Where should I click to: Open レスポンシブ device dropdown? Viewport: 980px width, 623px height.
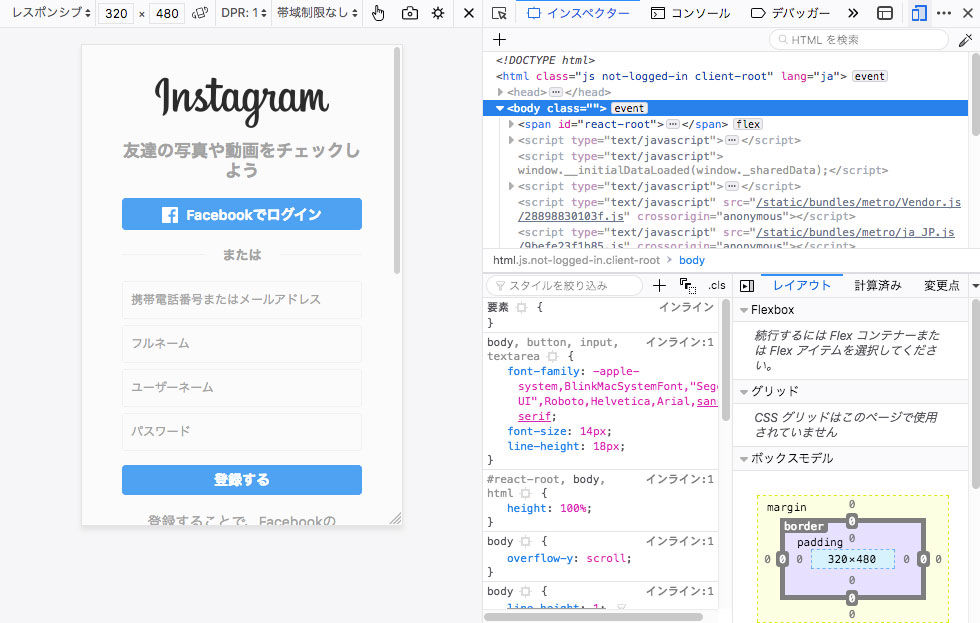(x=51, y=13)
